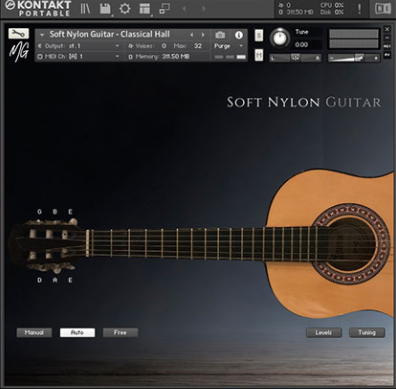
Task: Open the library browser icon
Action: 85,9
